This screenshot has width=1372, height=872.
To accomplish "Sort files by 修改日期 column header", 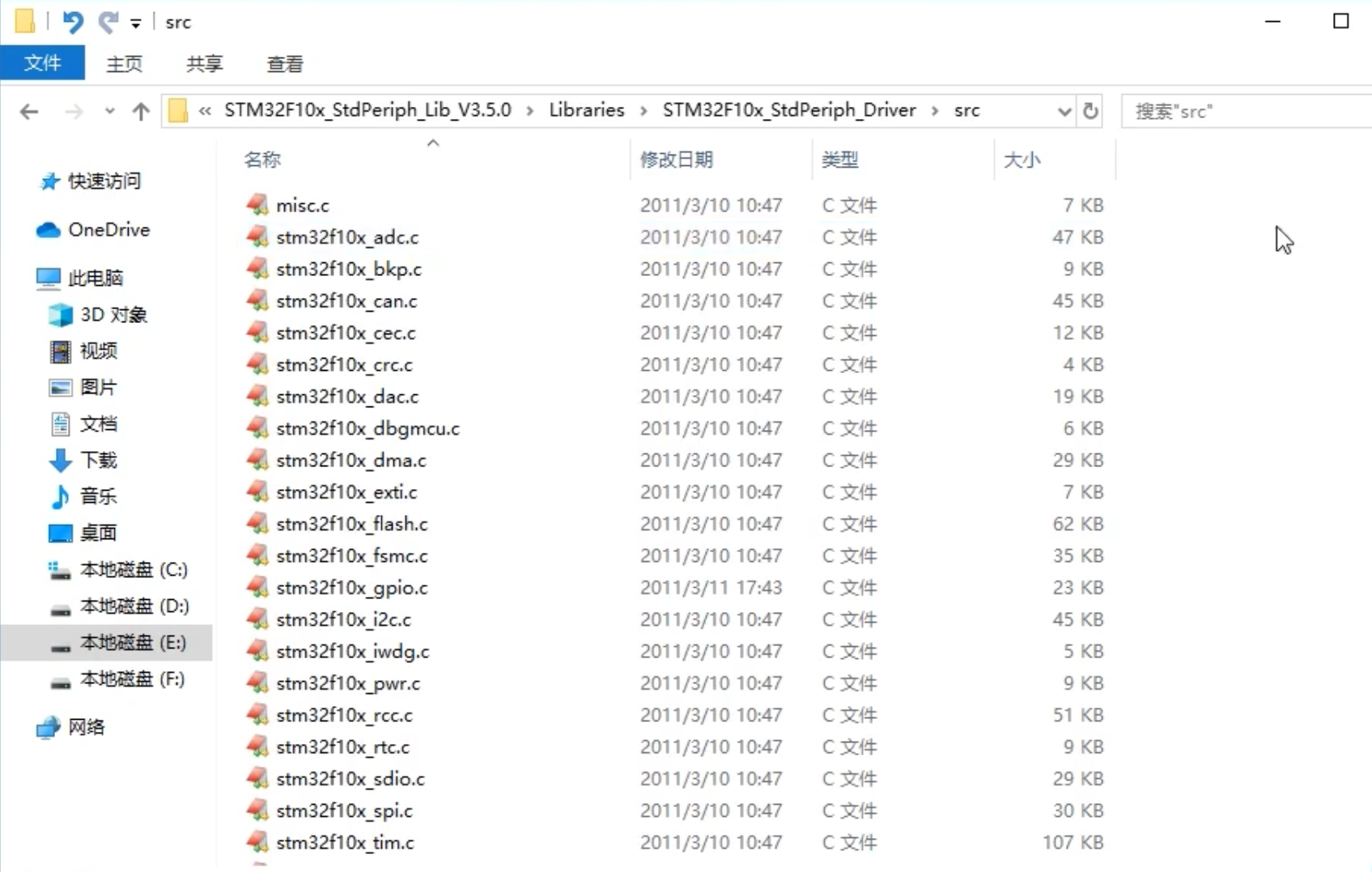I will (677, 160).
